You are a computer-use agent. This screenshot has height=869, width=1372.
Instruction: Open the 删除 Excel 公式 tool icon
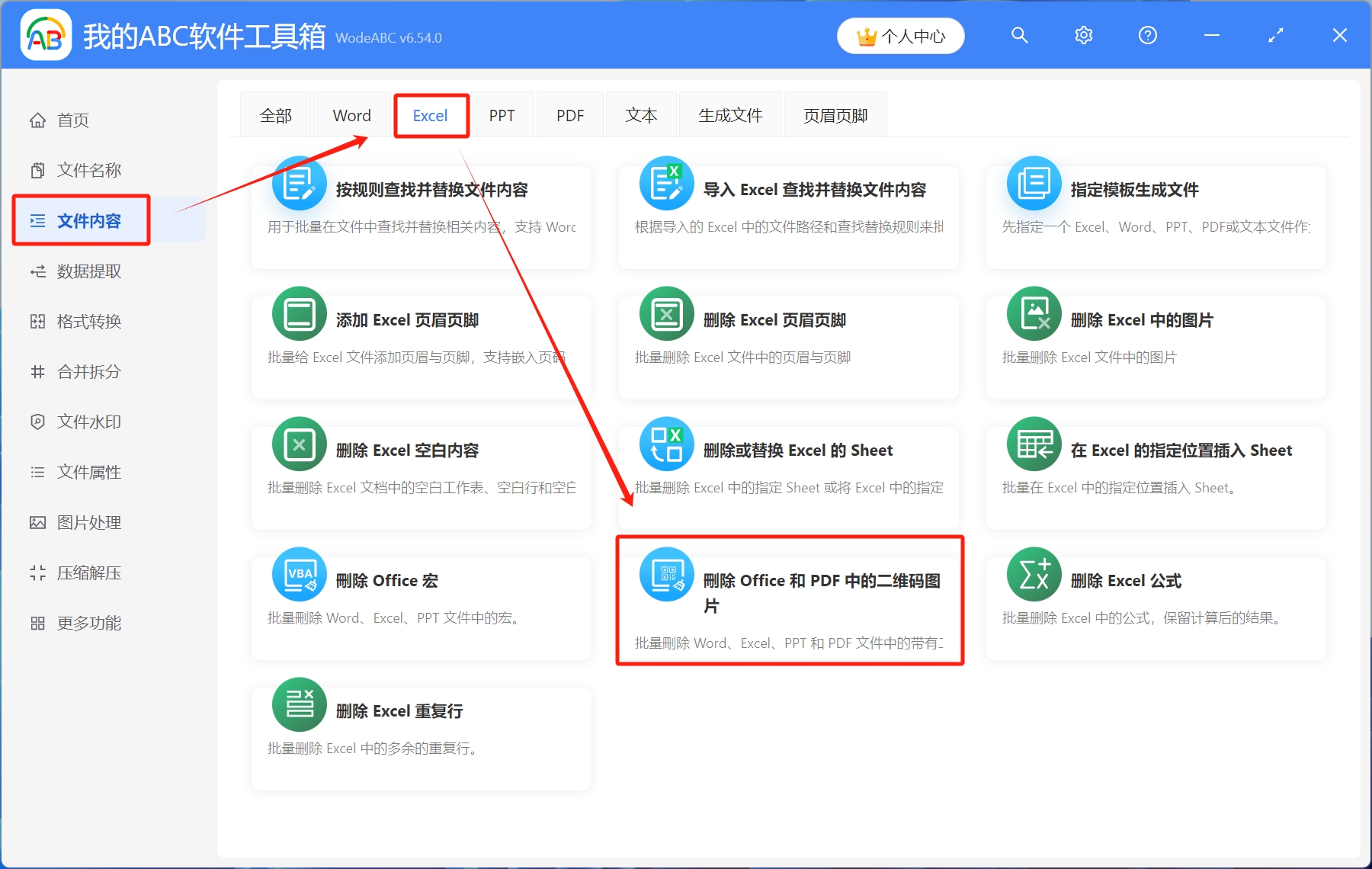[x=1034, y=574]
